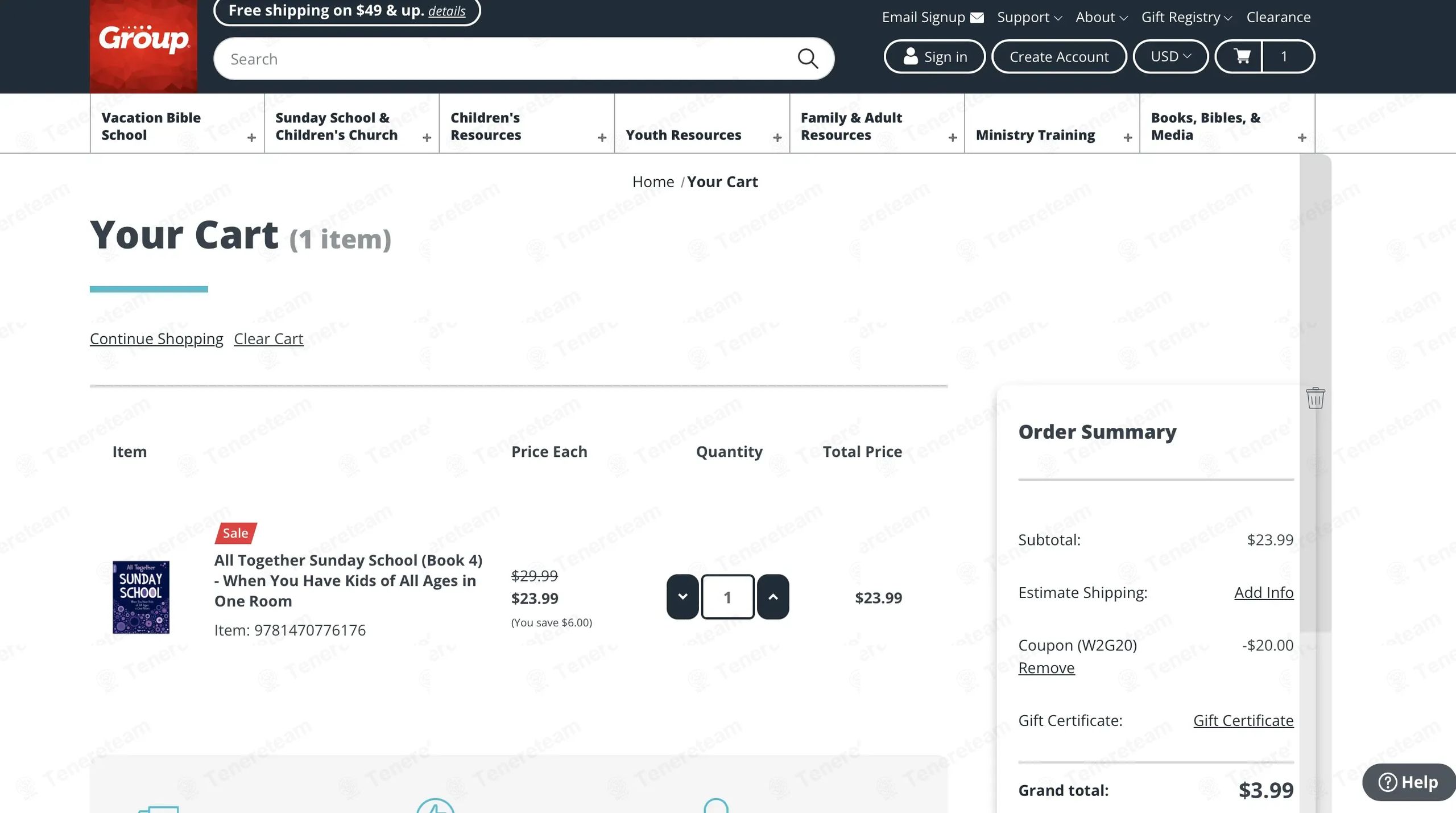Expand the Gift Registry menu
Image resolution: width=1456 pixels, height=813 pixels.
1186,17
